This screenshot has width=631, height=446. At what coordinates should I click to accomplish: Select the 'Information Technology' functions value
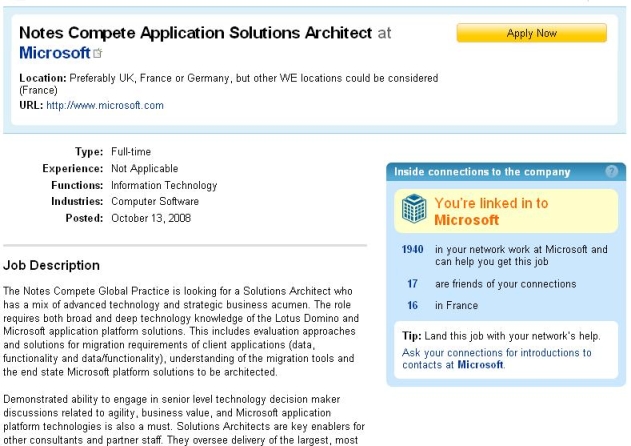(x=164, y=185)
